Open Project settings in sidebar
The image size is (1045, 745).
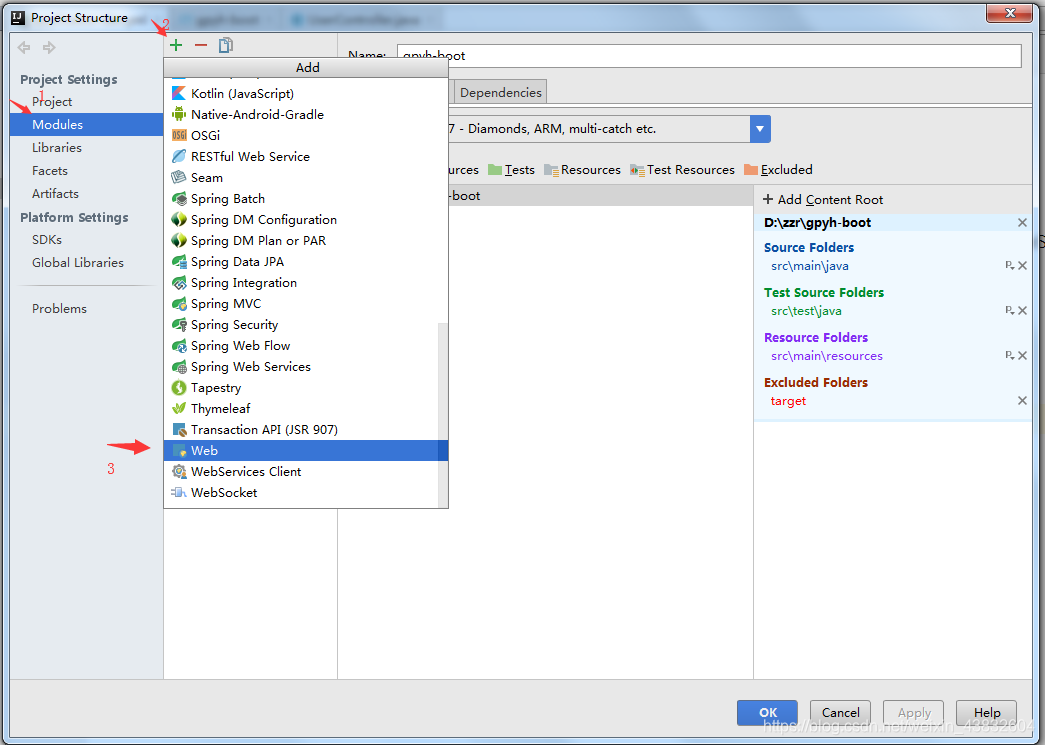coord(52,101)
